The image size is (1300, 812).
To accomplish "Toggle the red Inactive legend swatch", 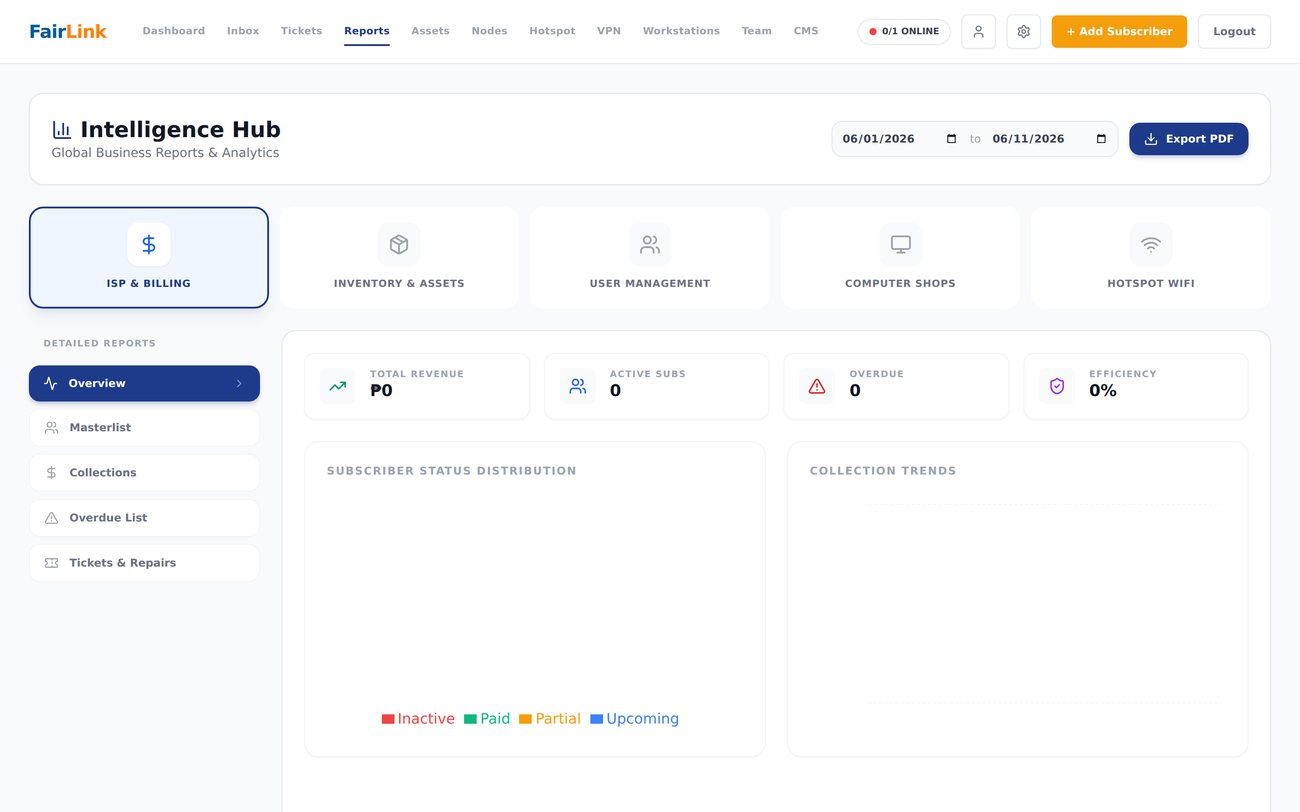I will [388, 719].
